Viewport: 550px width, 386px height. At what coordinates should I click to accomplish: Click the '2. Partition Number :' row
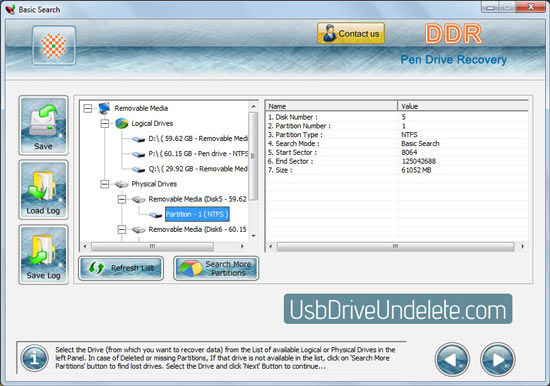tap(397, 126)
